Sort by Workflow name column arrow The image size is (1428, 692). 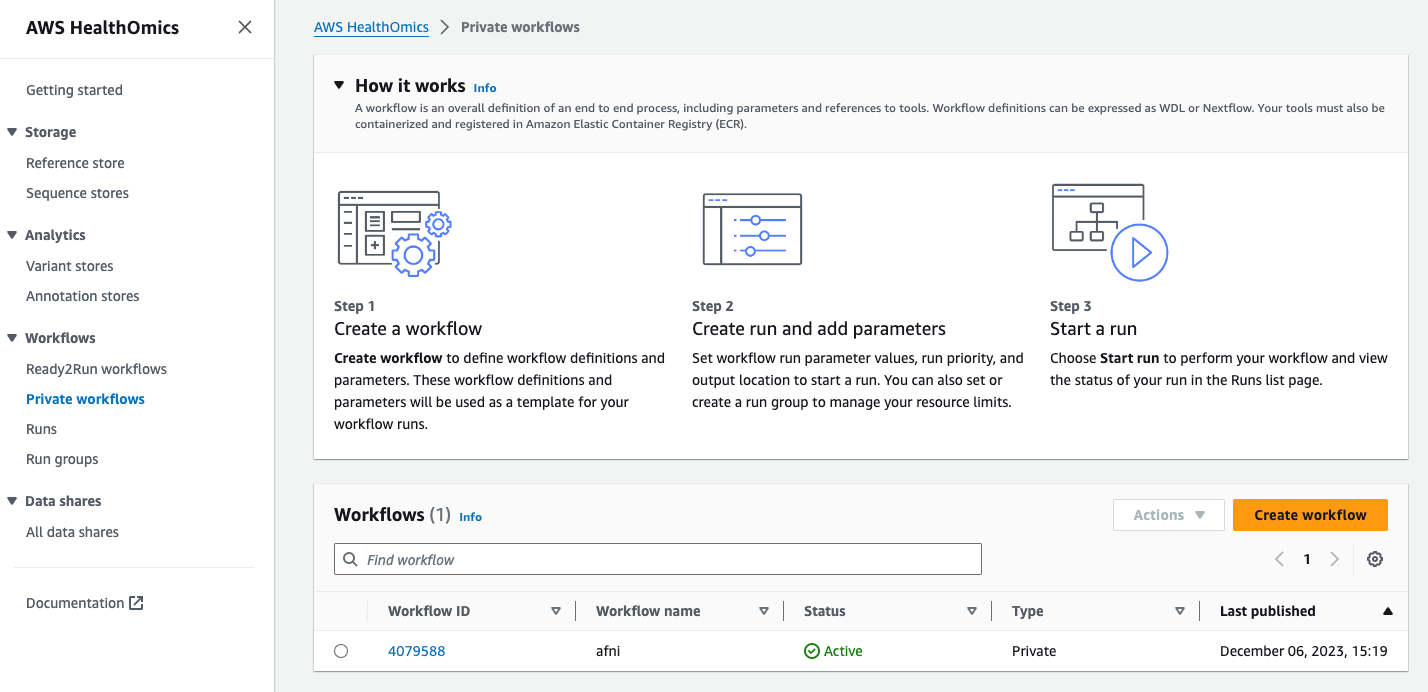(x=764, y=611)
